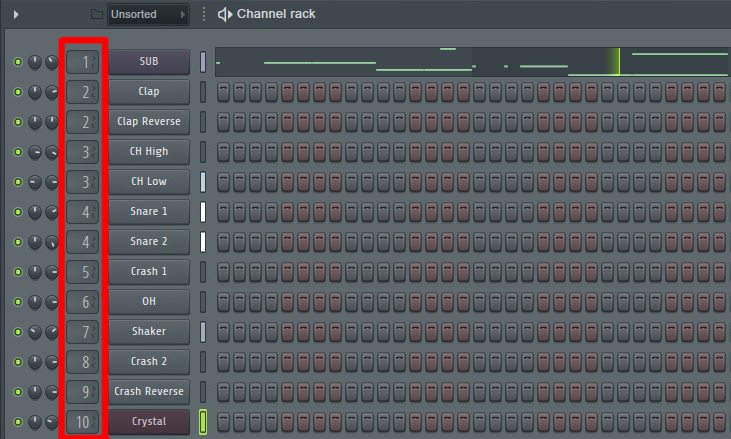Open the CH Low channel button
The width and height of the screenshot is (731, 439).
(x=149, y=181)
